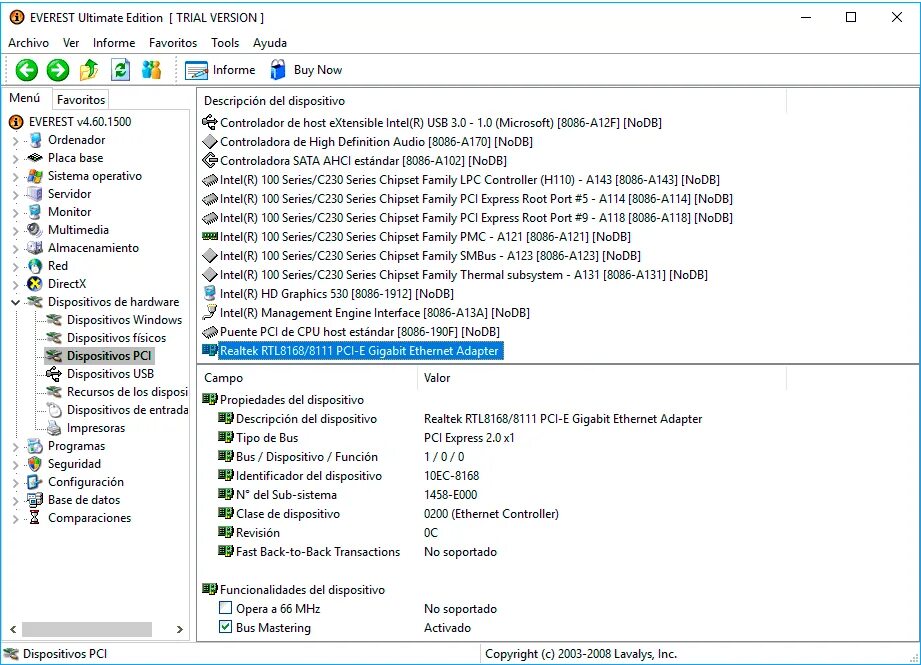Image resolution: width=921 pixels, height=665 pixels.
Task: Click the DirectX icon in tree
Action: click(x=35, y=284)
